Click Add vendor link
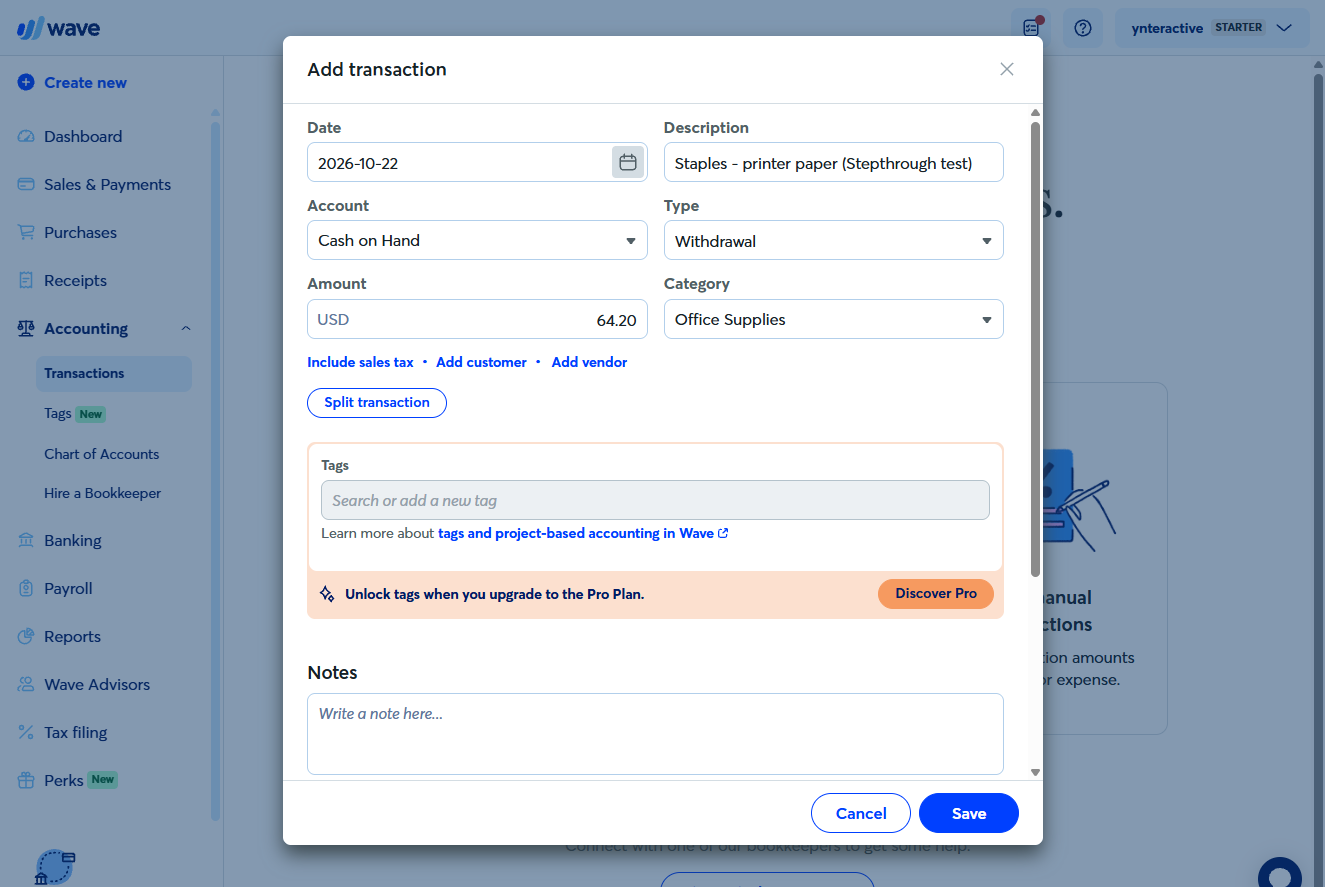 tap(589, 362)
